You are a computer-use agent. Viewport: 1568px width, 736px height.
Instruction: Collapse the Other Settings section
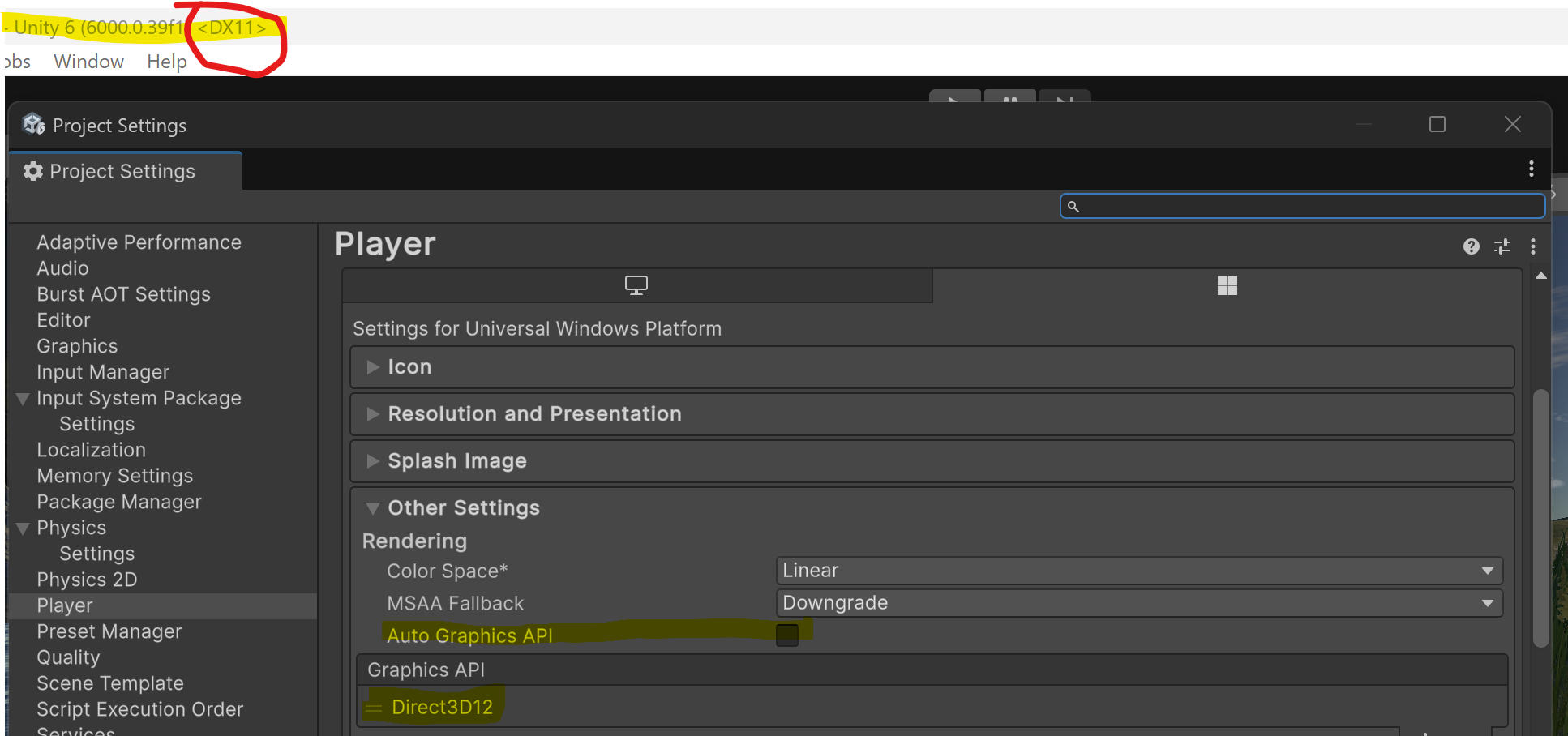pos(373,507)
